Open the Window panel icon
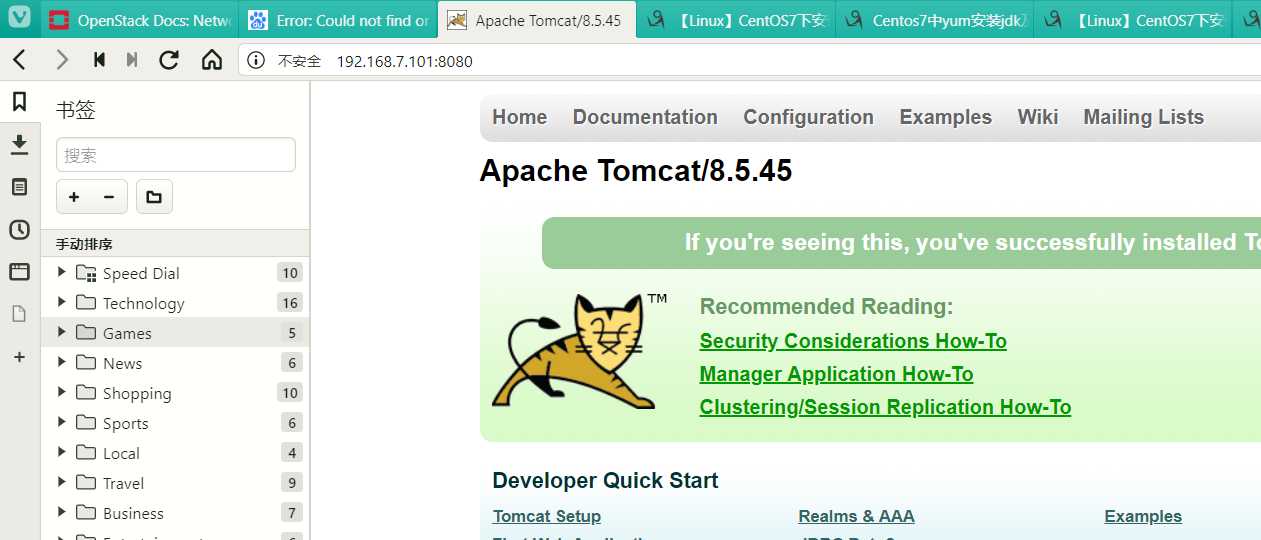The width and height of the screenshot is (1261, 540). [x=19, y=272]
